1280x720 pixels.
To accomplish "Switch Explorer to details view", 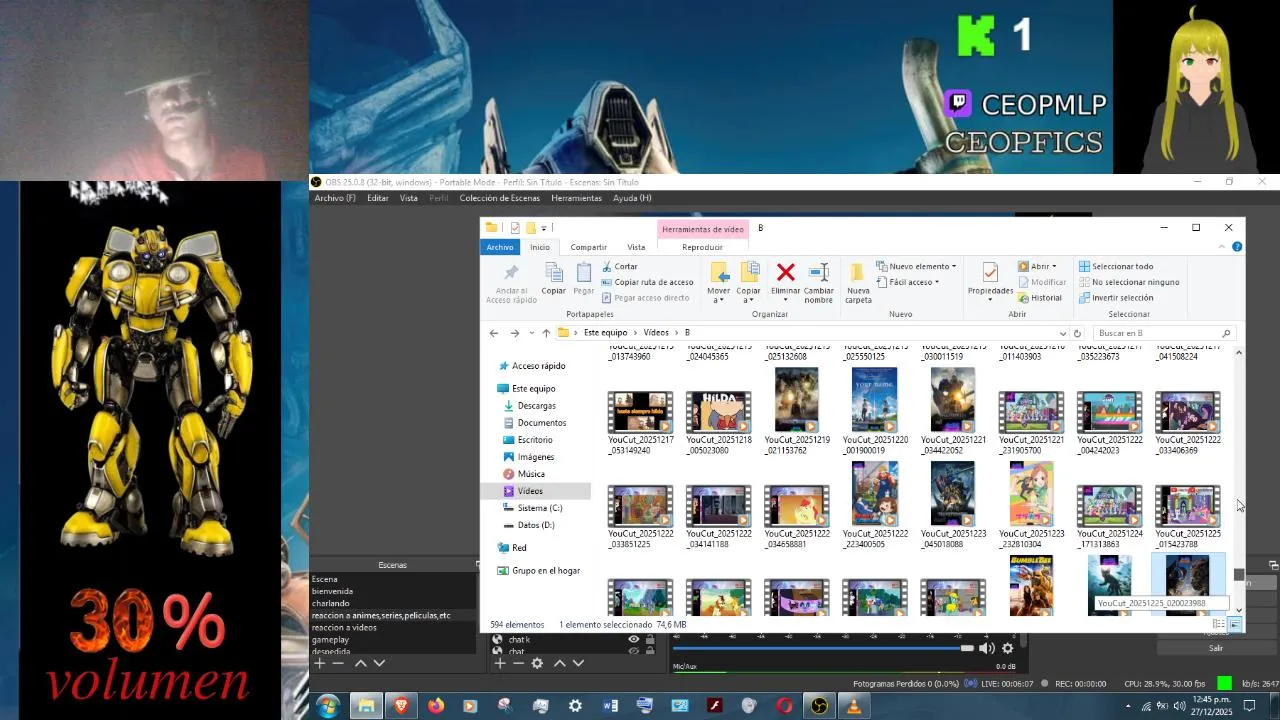I will point(1219,624).
